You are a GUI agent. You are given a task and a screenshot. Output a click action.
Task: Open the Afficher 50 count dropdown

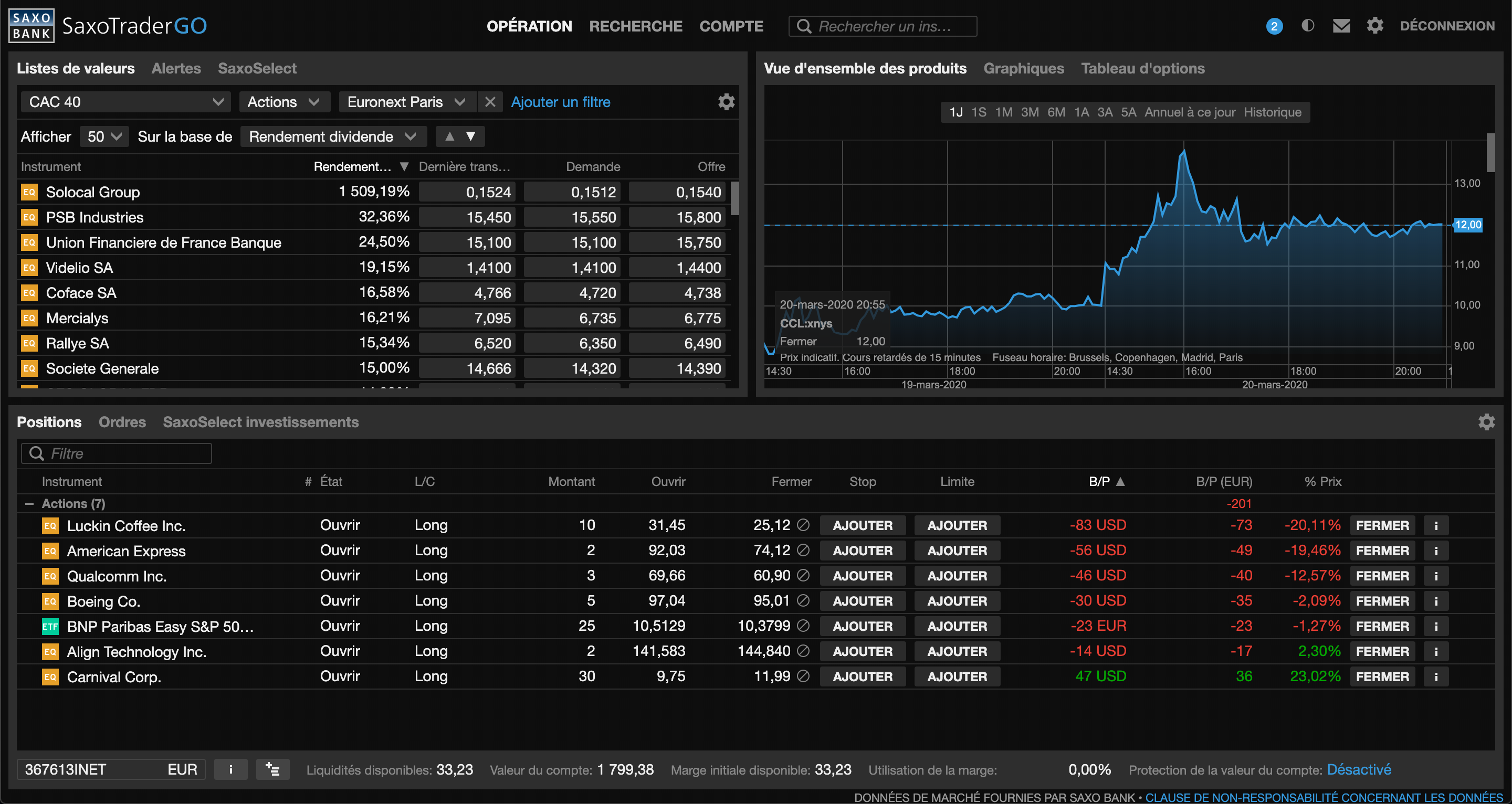[x=104, y=137]
